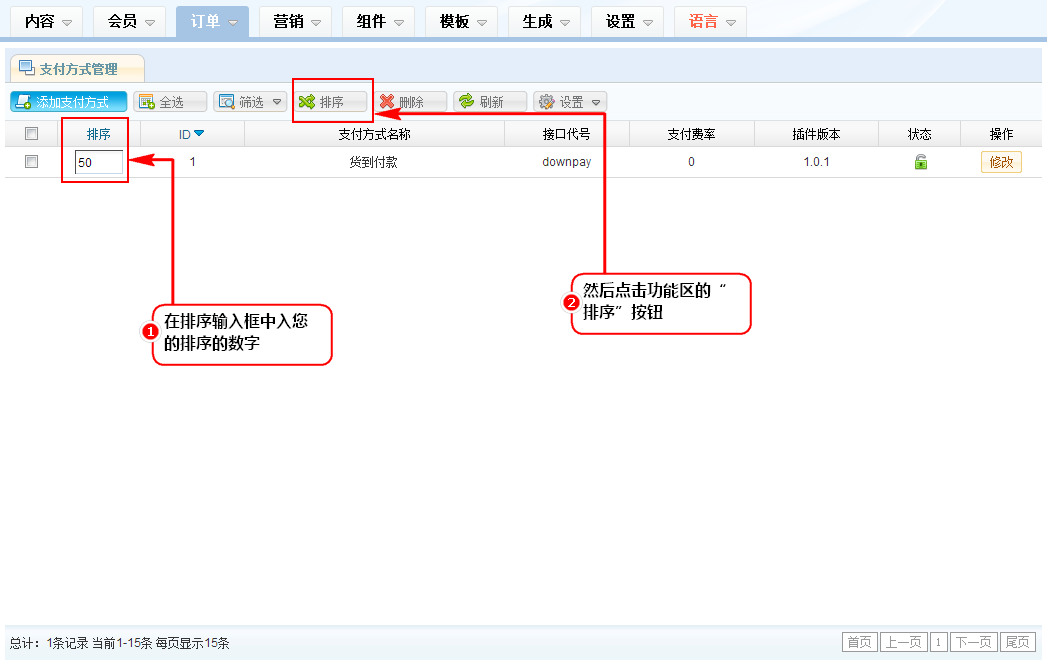Click the 删除 delete toolbar button
1047x662 pixels.
click(x=411, y=102)
